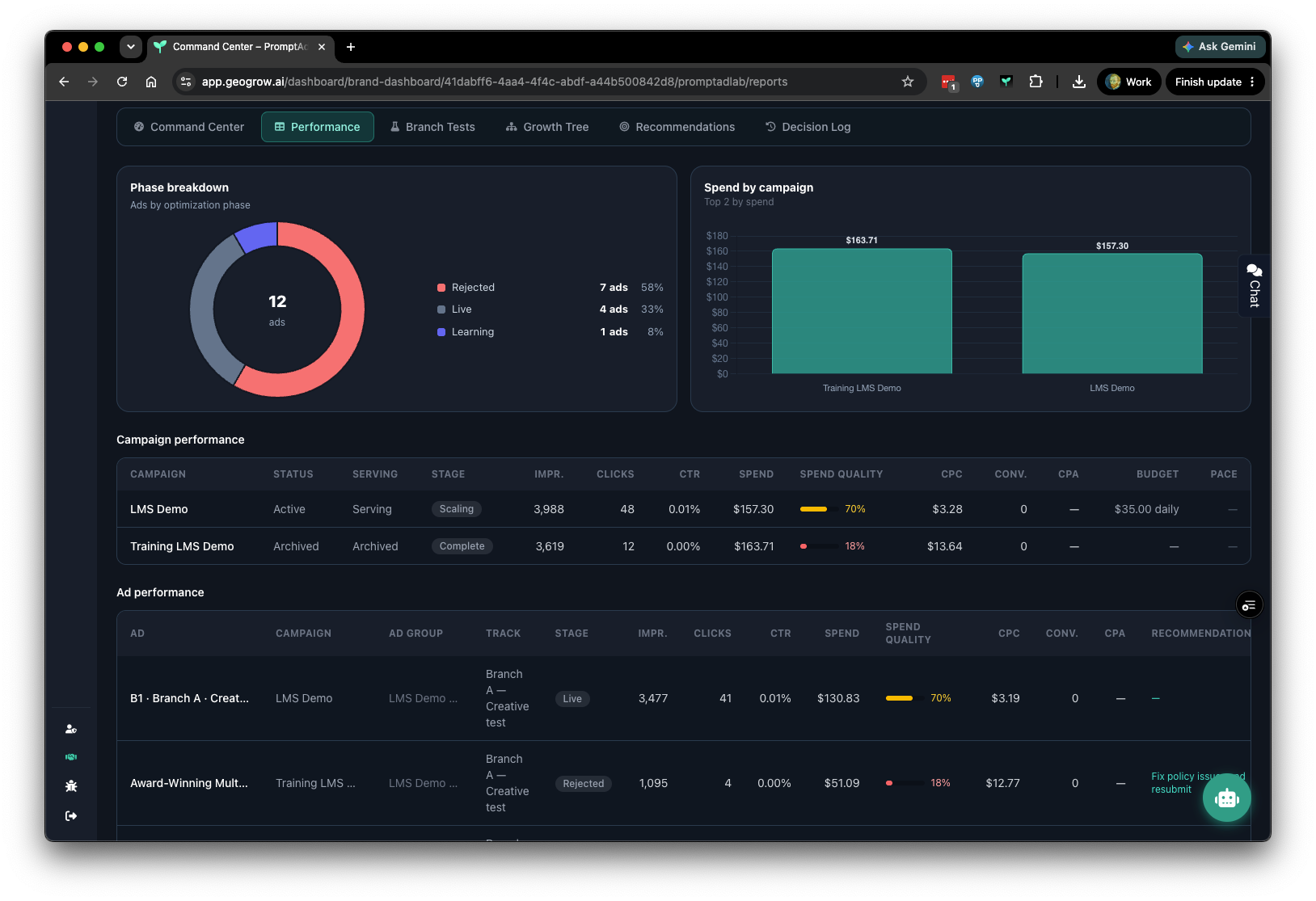Image resolution: width=1316 pixels, height=901 pixels.
Task: Select the Performance tab
Action: click(x=318, y=127)
